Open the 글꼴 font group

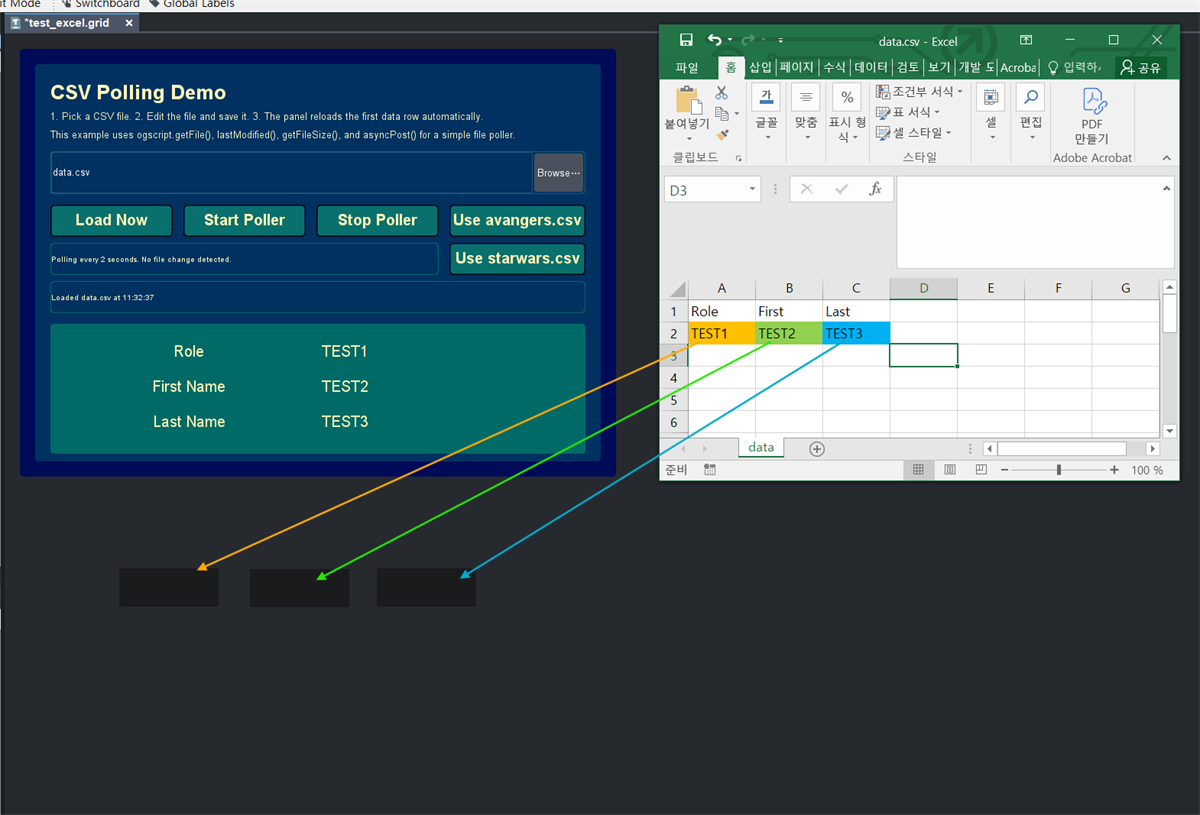767,112
